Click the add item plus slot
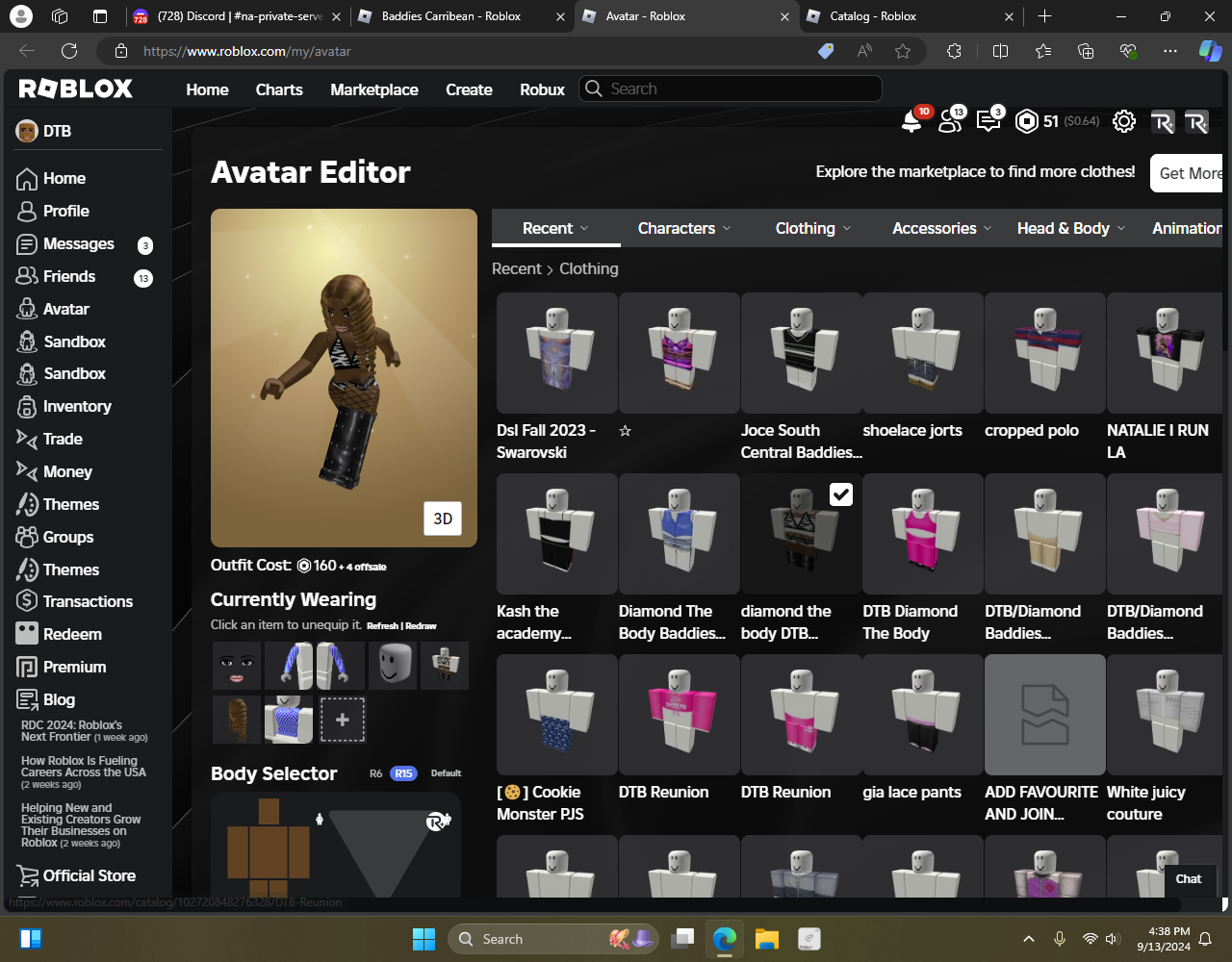This screenshot has width=1232, height=962. point(343,719)
